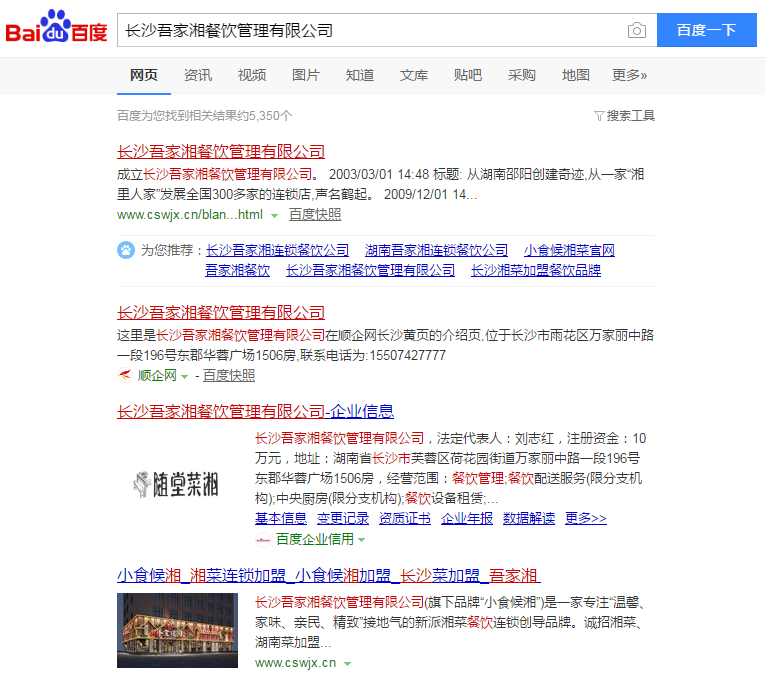Expand dropdown arrow beside 顺企网
The width and height of the screenshot is (765, 681).
[184, 376]
